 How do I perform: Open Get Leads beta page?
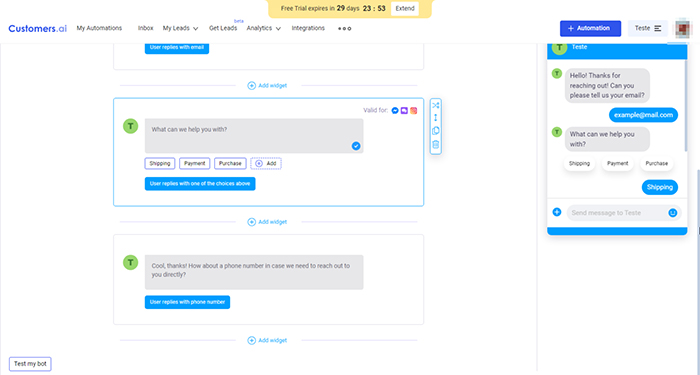223,28
